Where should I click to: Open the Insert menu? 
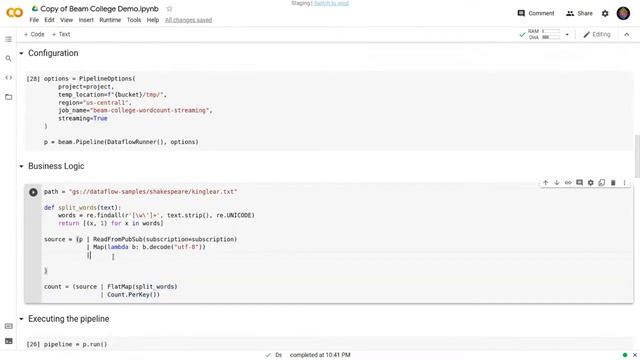(86, 20)
